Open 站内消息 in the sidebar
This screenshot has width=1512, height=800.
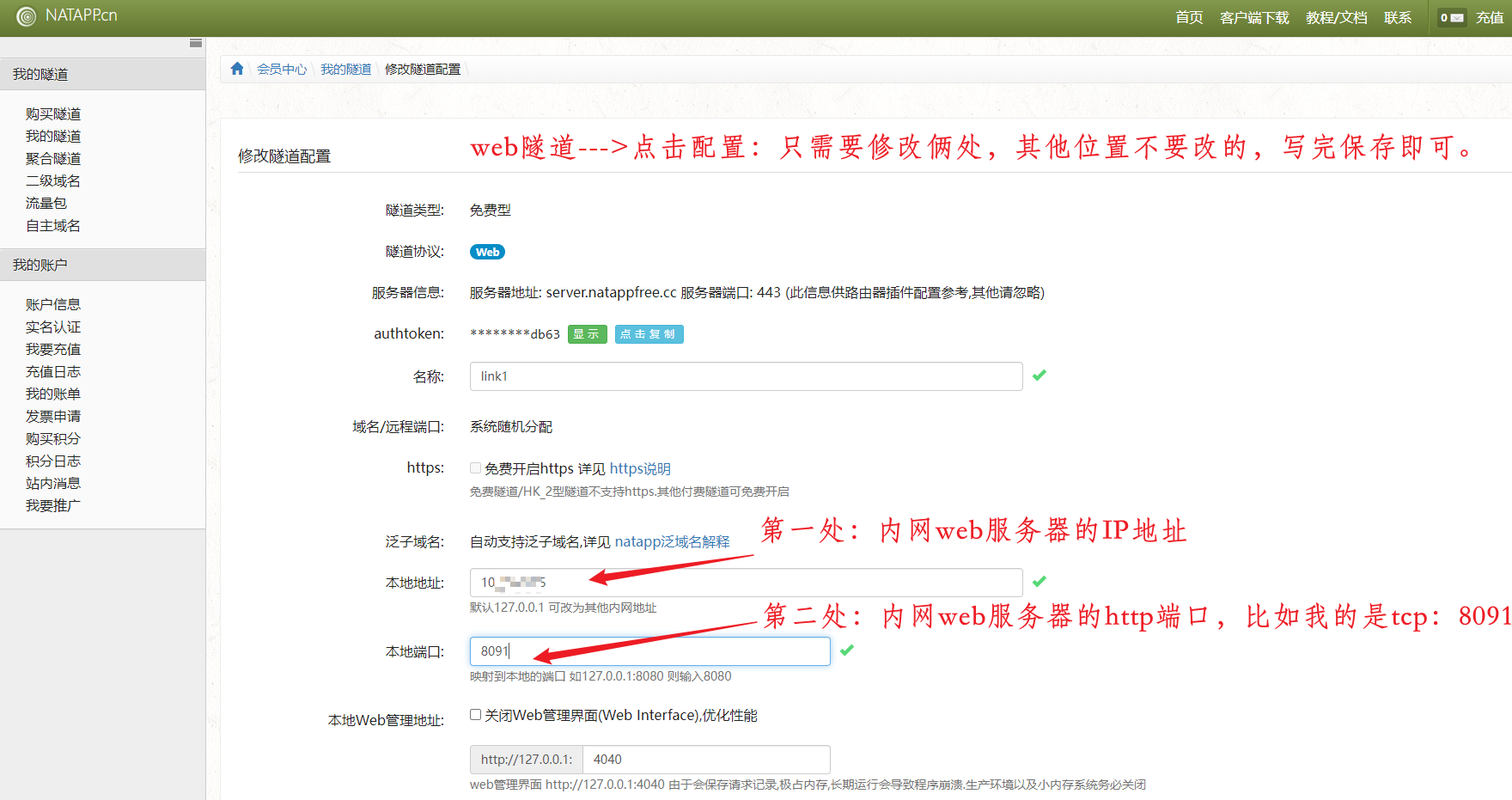[x=53, y=483]
